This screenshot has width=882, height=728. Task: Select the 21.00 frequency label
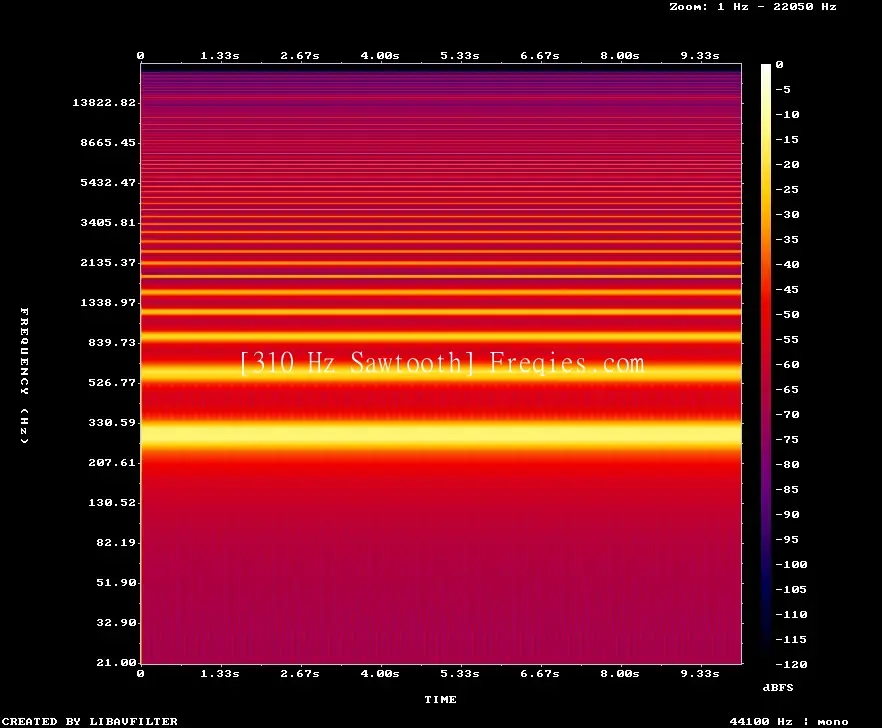116,662
